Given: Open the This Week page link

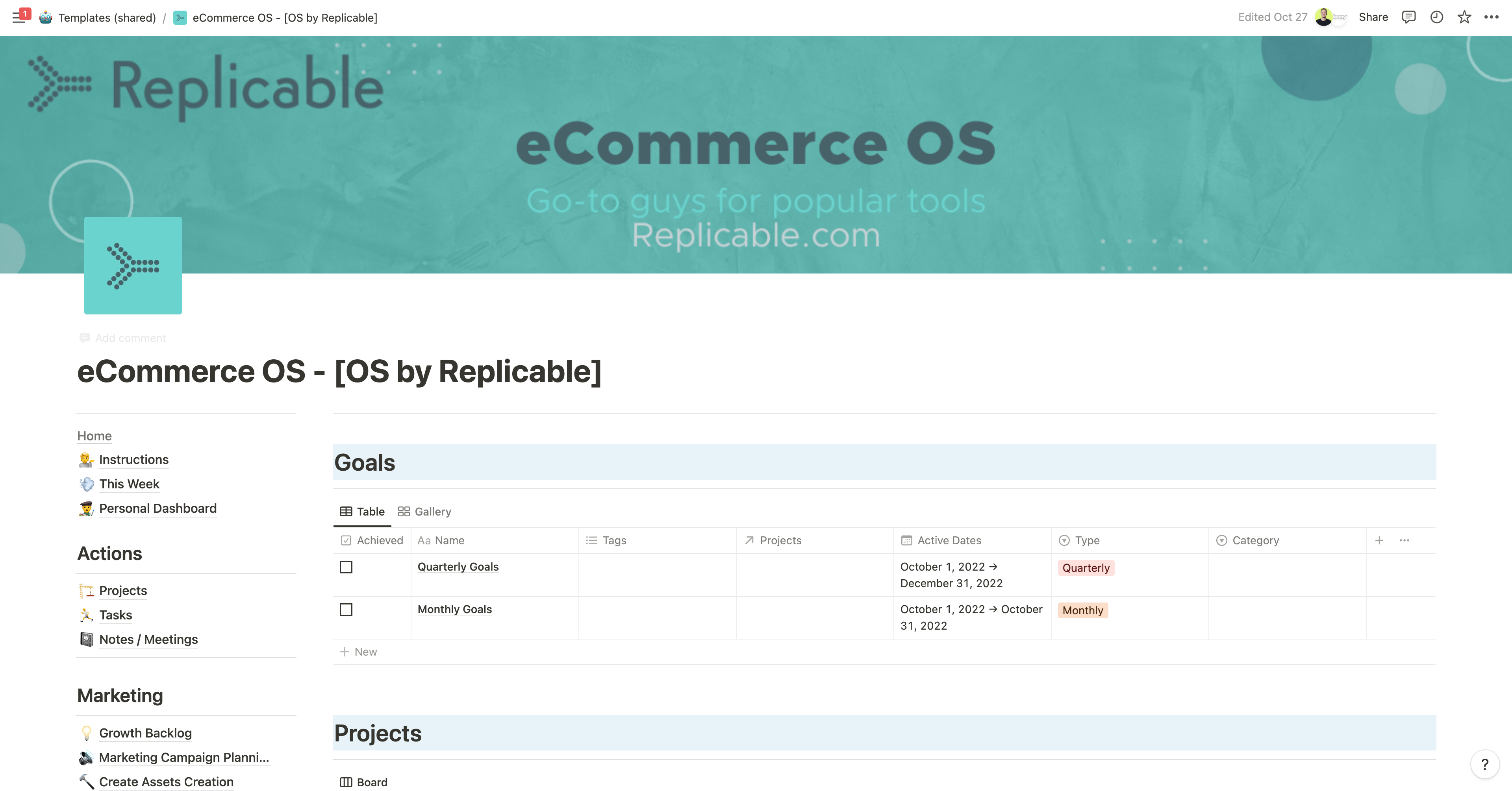Looking at the screenshot, I should click(x=129, y=484).
